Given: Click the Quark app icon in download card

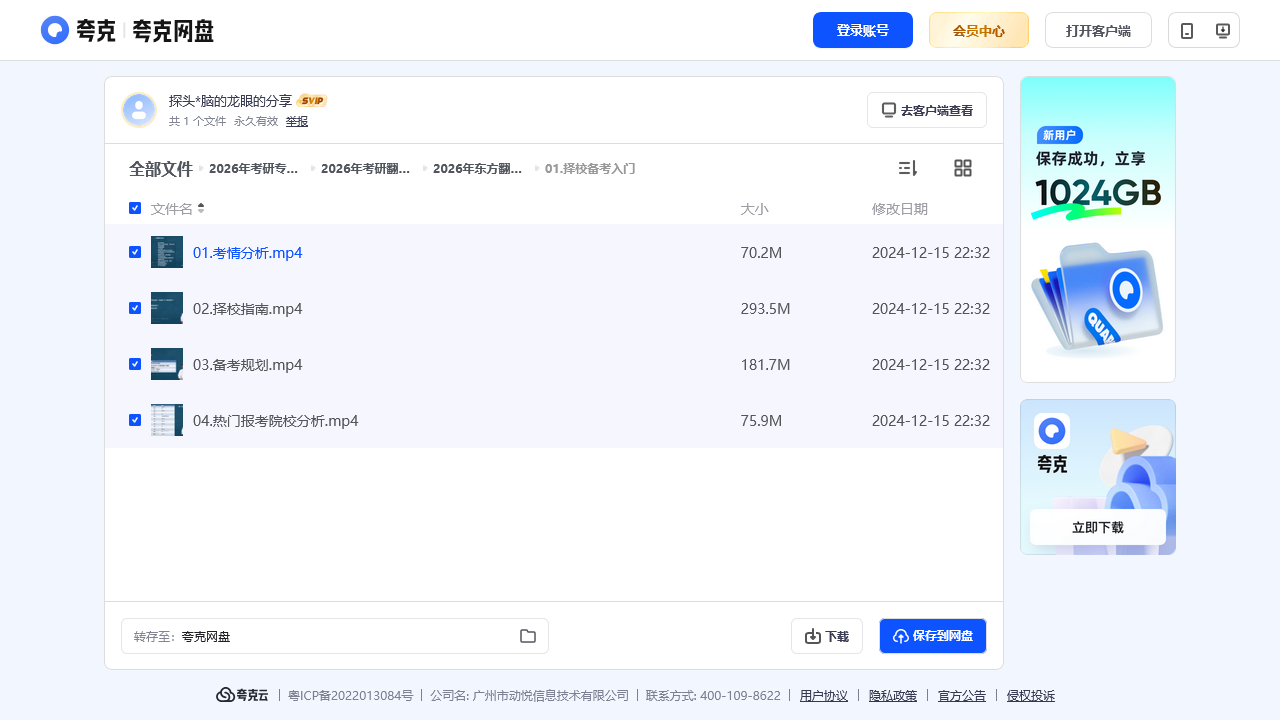Looking at the screenshot, I should [x=1052, y=431].
